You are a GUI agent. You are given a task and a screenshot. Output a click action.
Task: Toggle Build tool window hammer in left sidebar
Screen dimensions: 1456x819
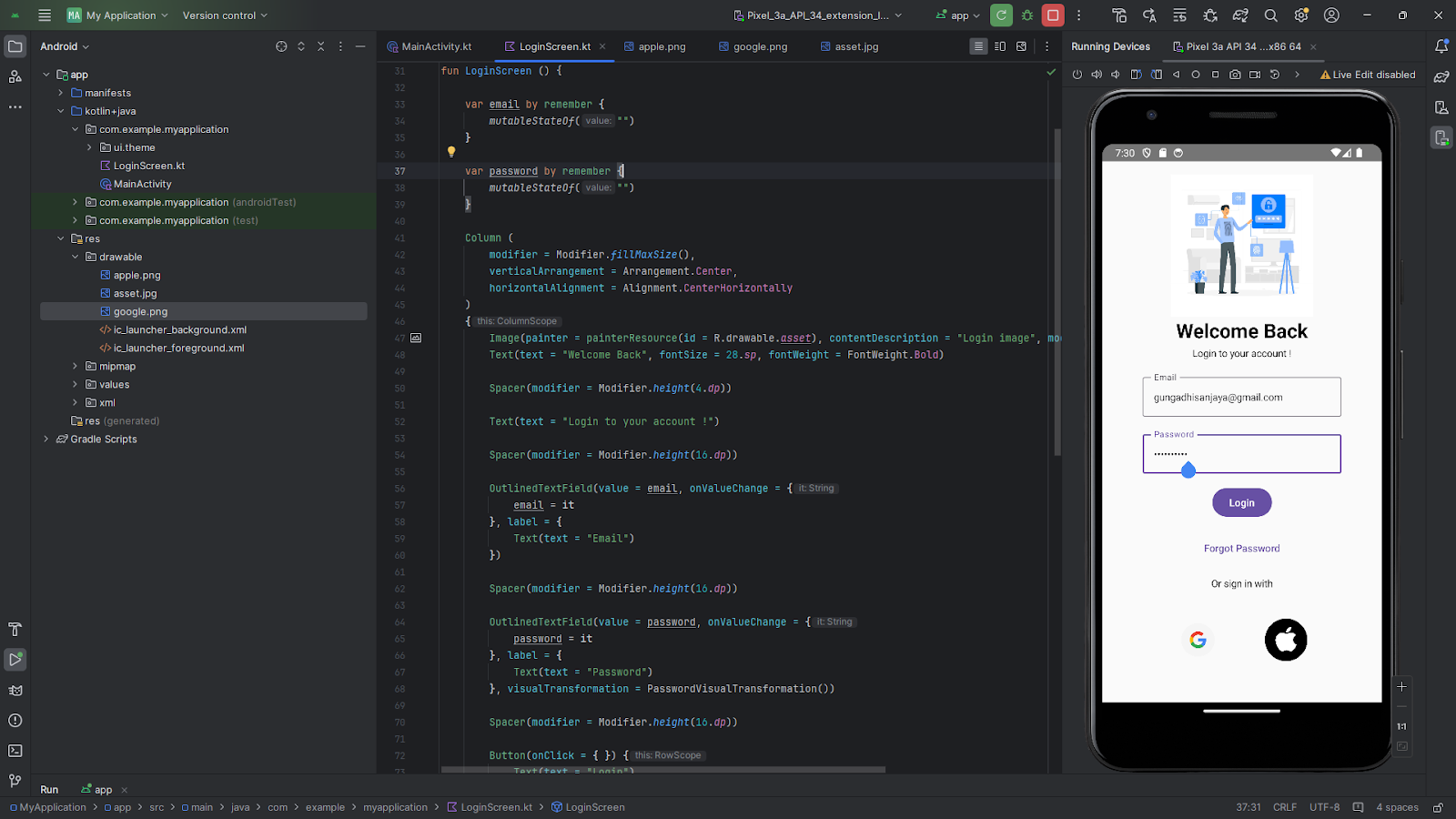[15, 629]
